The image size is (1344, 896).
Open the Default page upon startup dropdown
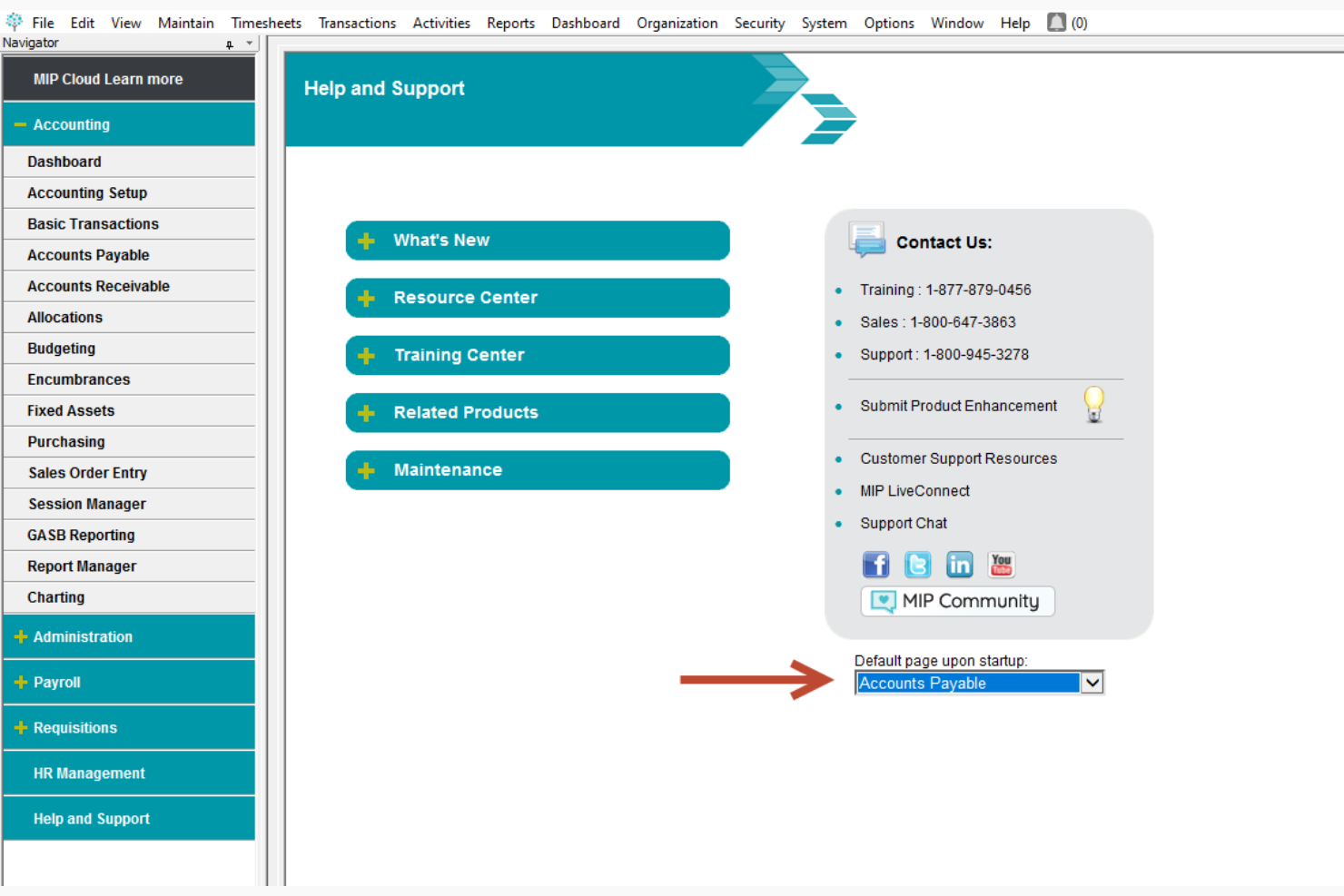(1092, 683)
